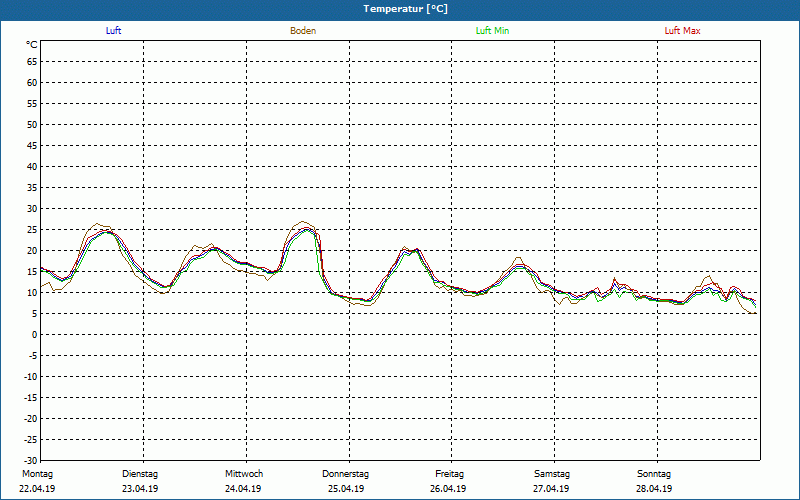Click the 40 value on temperature axis
The height and width of the screenshot is (500, 800).
coord(32,167)
